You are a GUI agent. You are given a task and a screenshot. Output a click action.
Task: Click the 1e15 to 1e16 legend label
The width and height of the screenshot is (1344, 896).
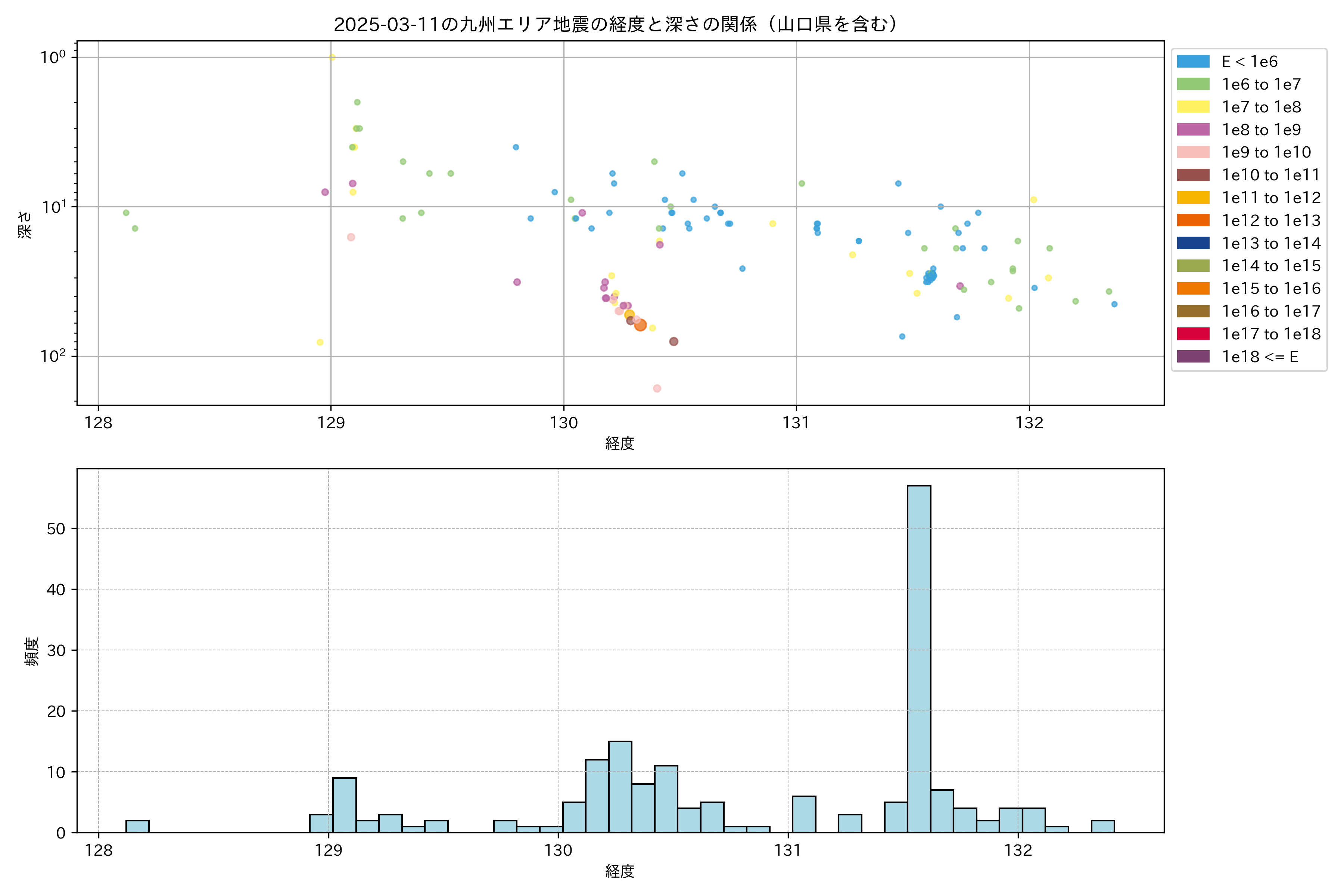(1271, 289)
